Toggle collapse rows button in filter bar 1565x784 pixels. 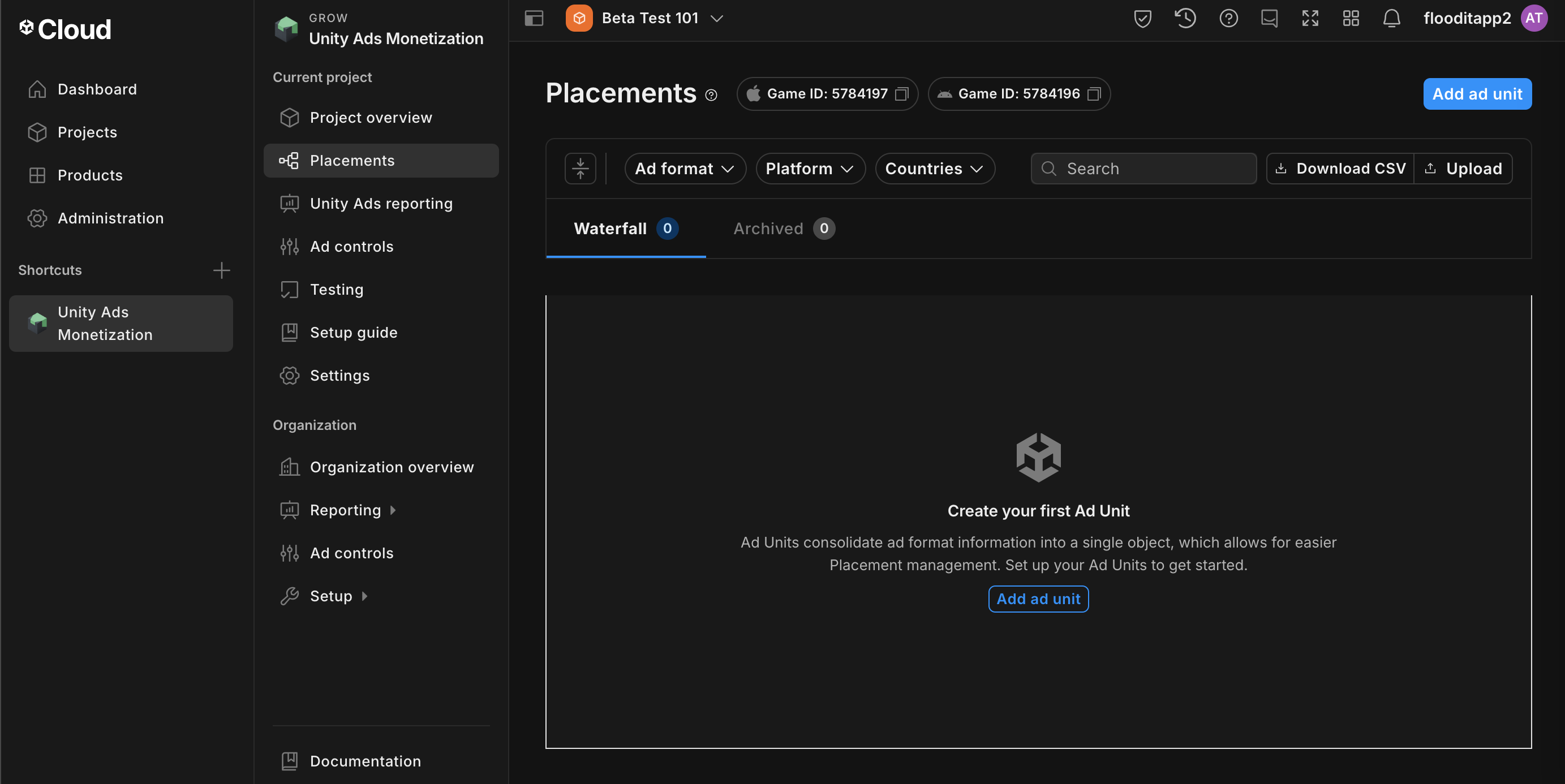580,168
